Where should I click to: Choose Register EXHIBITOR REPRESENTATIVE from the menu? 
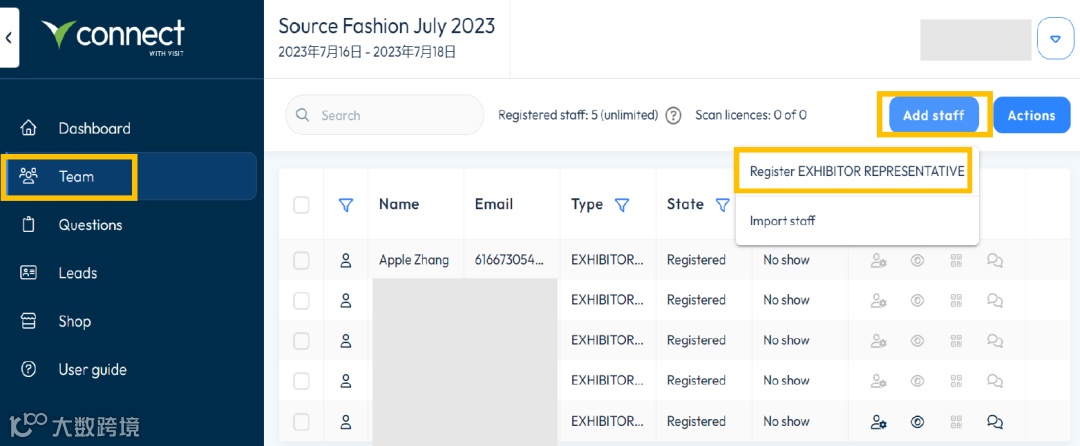[x=856, y=171]
